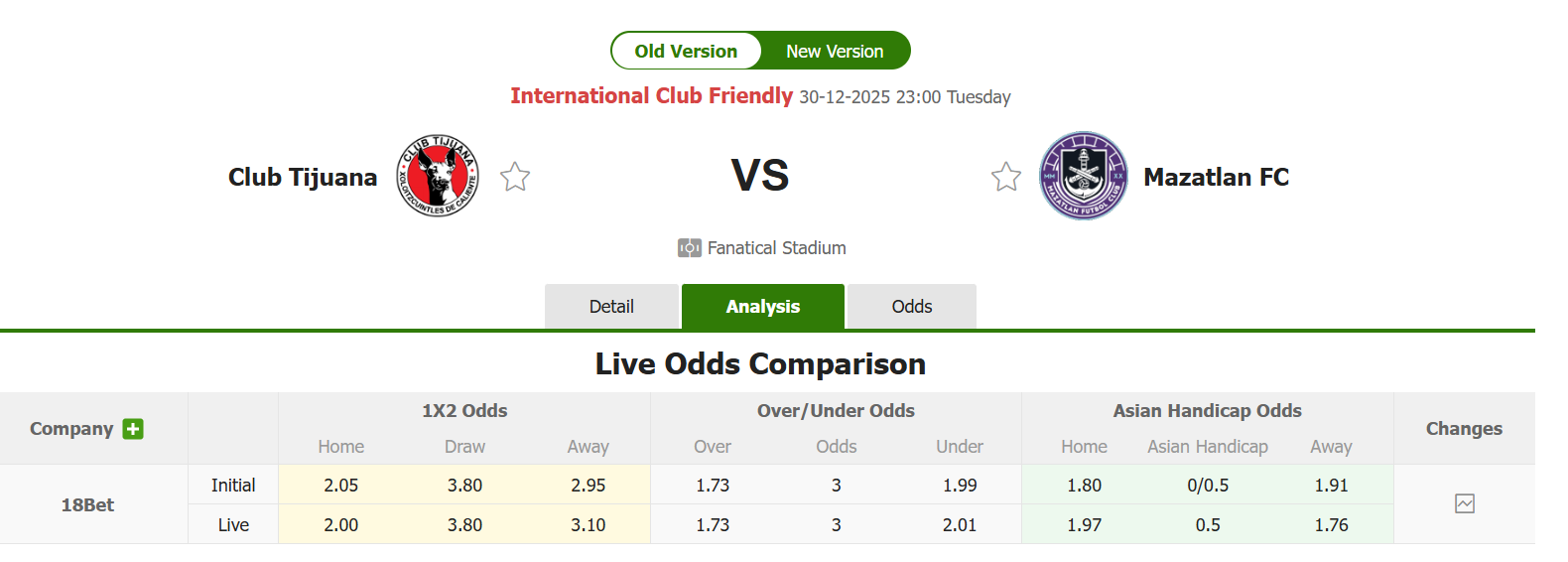Select the Analysis tab
1568x562 pixels.
pos(762,307)
